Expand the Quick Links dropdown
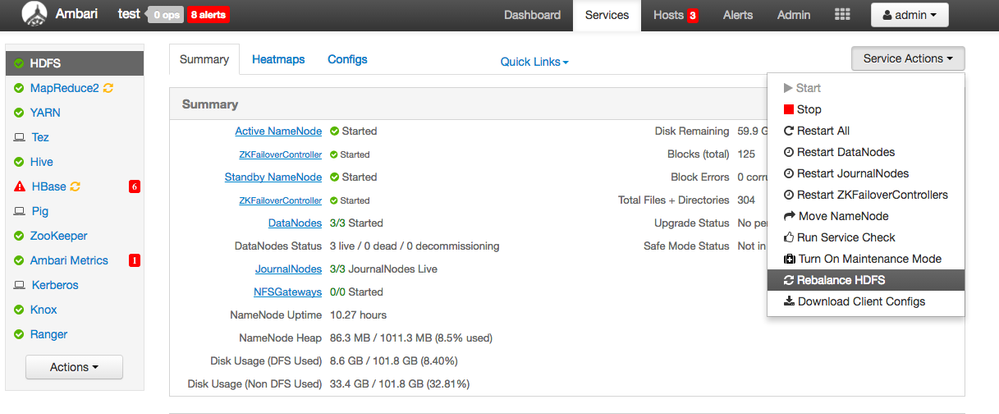The image size is (999, 414). (534, 62)
